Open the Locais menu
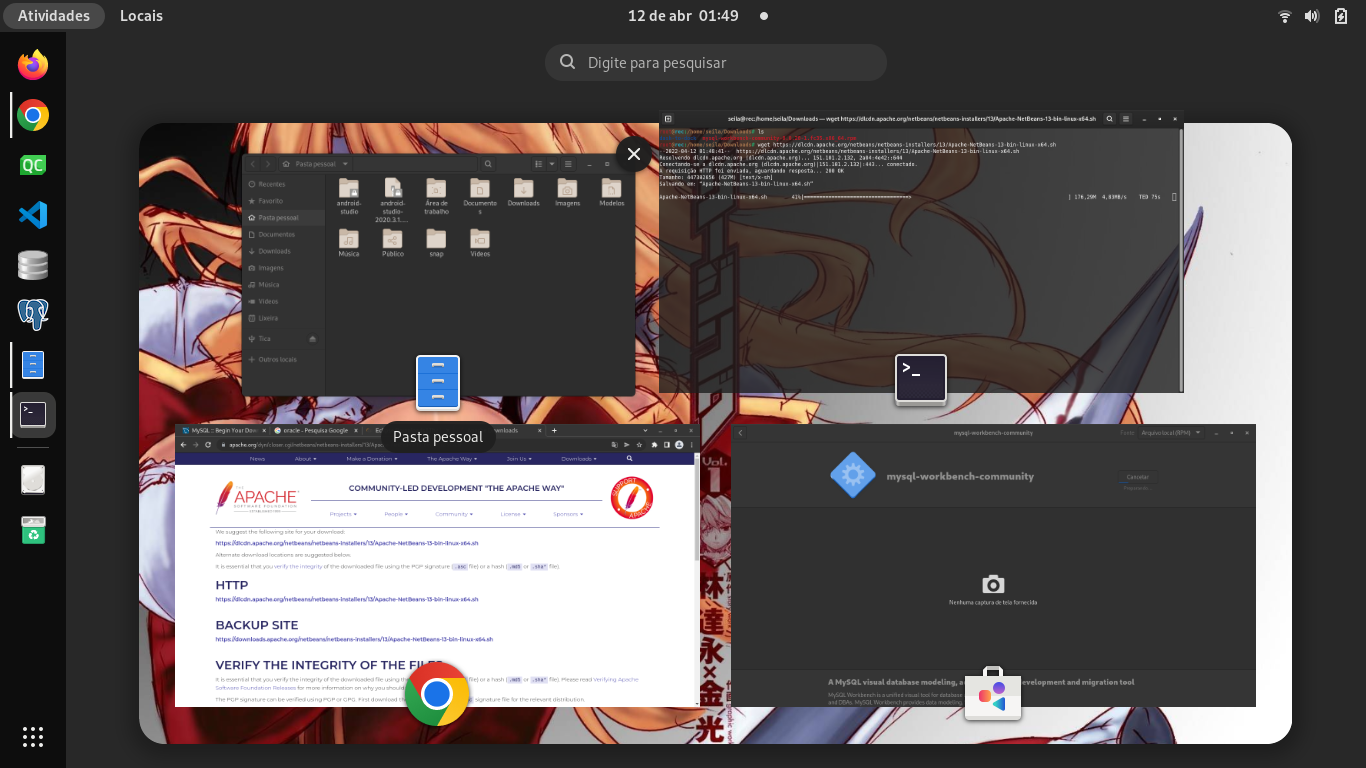This screenshot has height=768, width=1366. pyautogui.click(x=141, y=16)
